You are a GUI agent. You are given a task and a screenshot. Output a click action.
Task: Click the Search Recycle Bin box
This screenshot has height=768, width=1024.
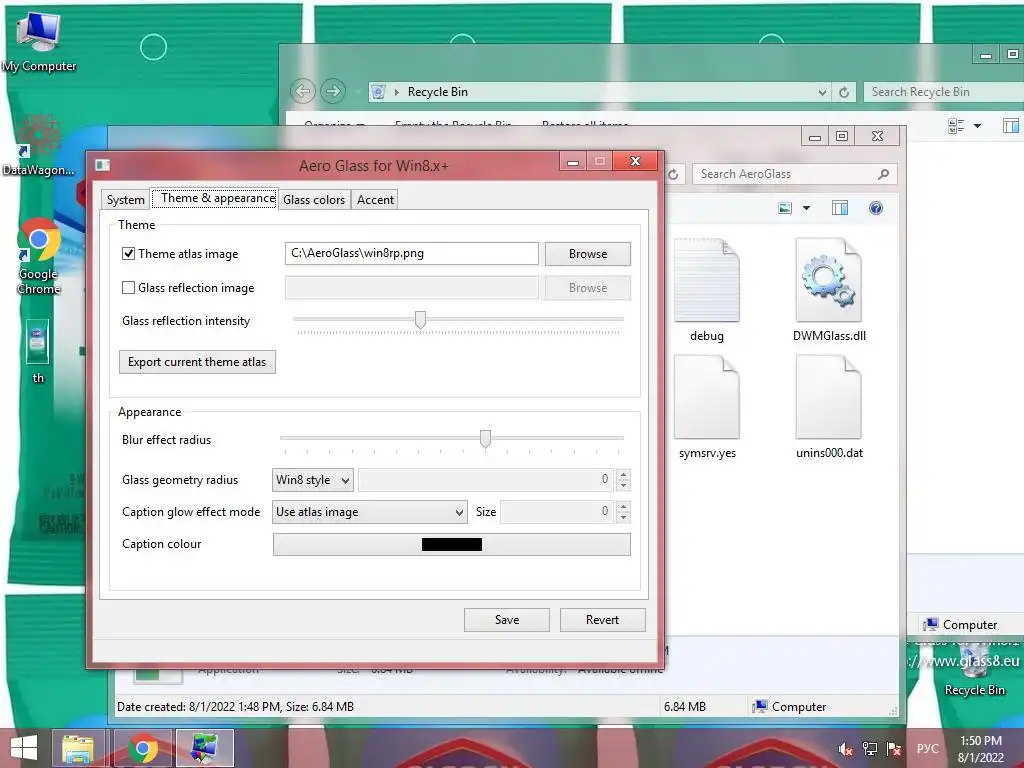tap(943, 92)
